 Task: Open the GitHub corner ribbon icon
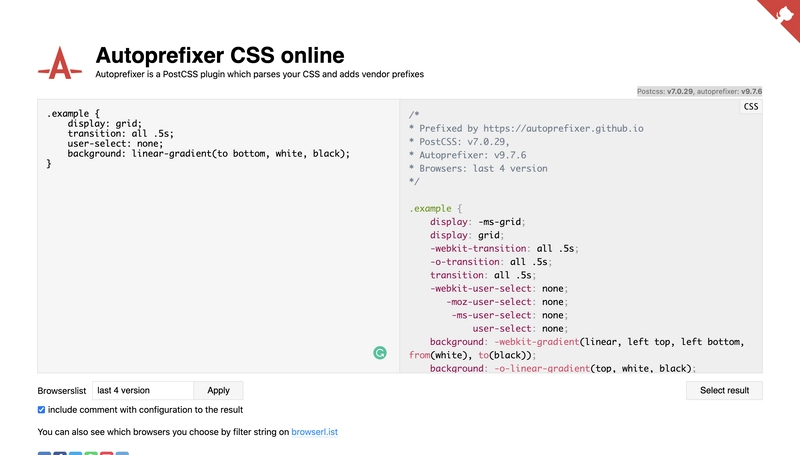point(783,15)
